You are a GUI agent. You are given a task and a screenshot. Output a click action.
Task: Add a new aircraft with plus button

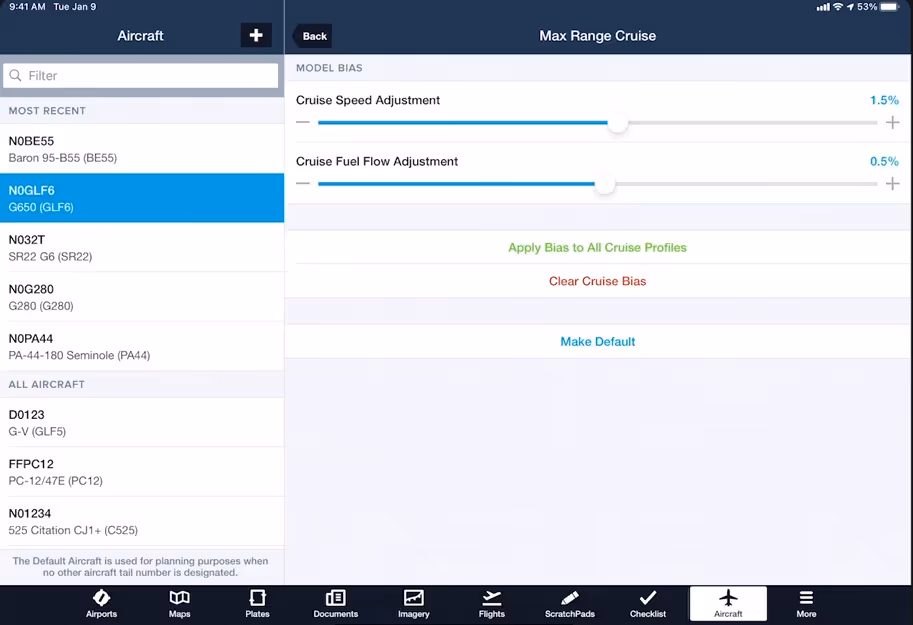click(x=256, y=36)
